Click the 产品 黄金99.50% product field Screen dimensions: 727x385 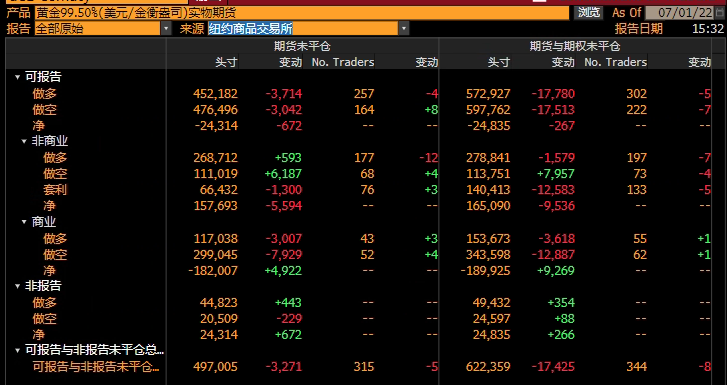point(302,13)
